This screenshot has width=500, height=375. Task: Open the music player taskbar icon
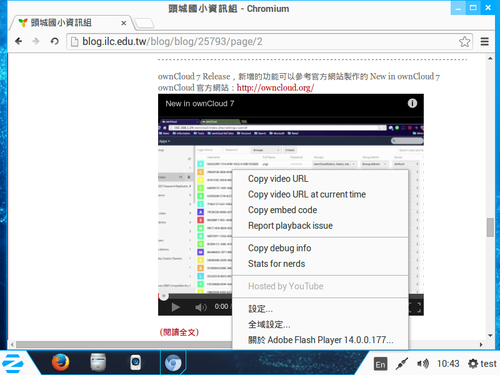(x=135, y=363)
